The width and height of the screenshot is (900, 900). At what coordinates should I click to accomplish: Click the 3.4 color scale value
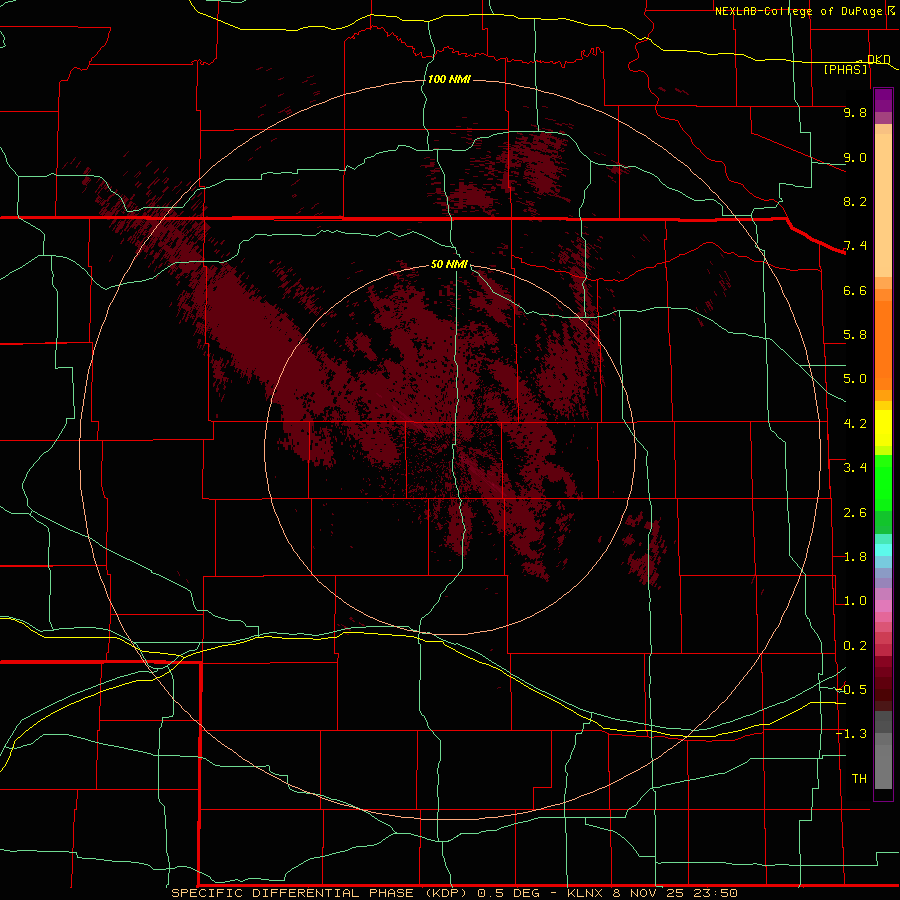coord(855,468)
